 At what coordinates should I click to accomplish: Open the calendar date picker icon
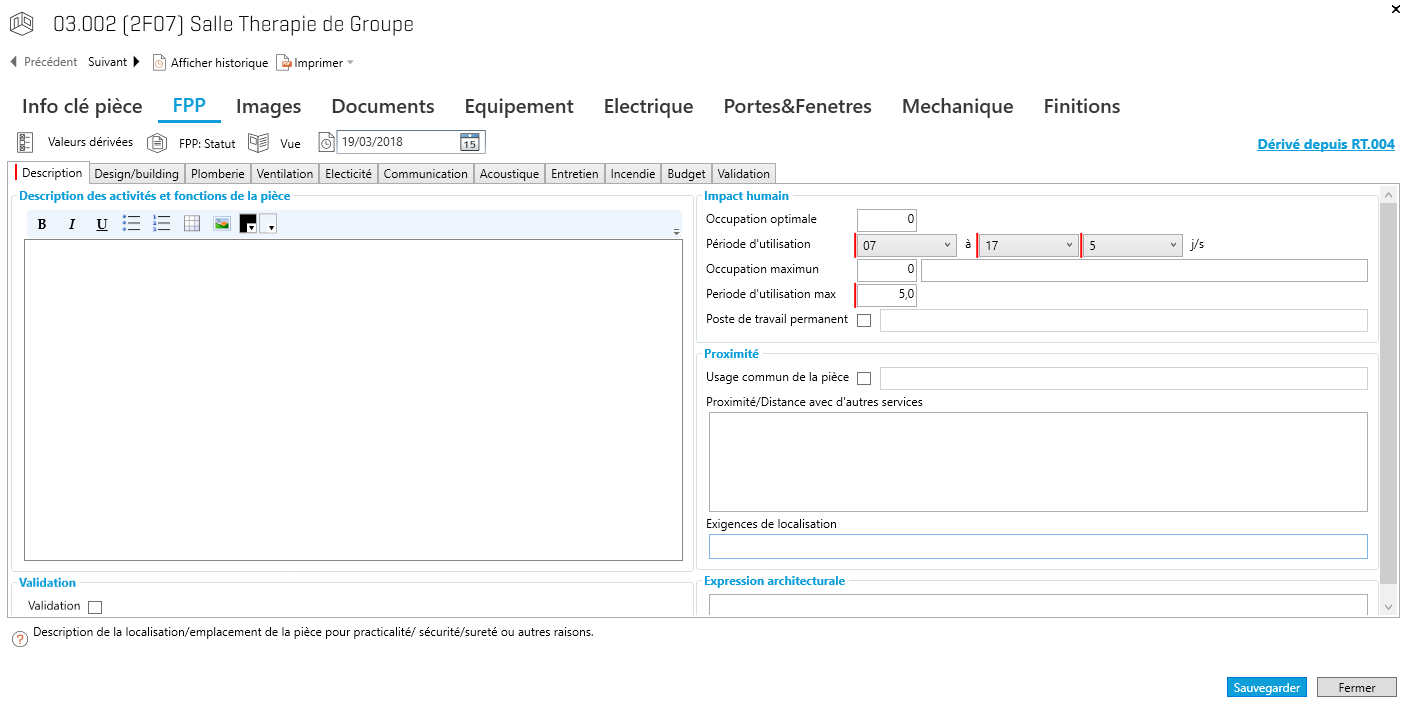[x=469, y=142]
